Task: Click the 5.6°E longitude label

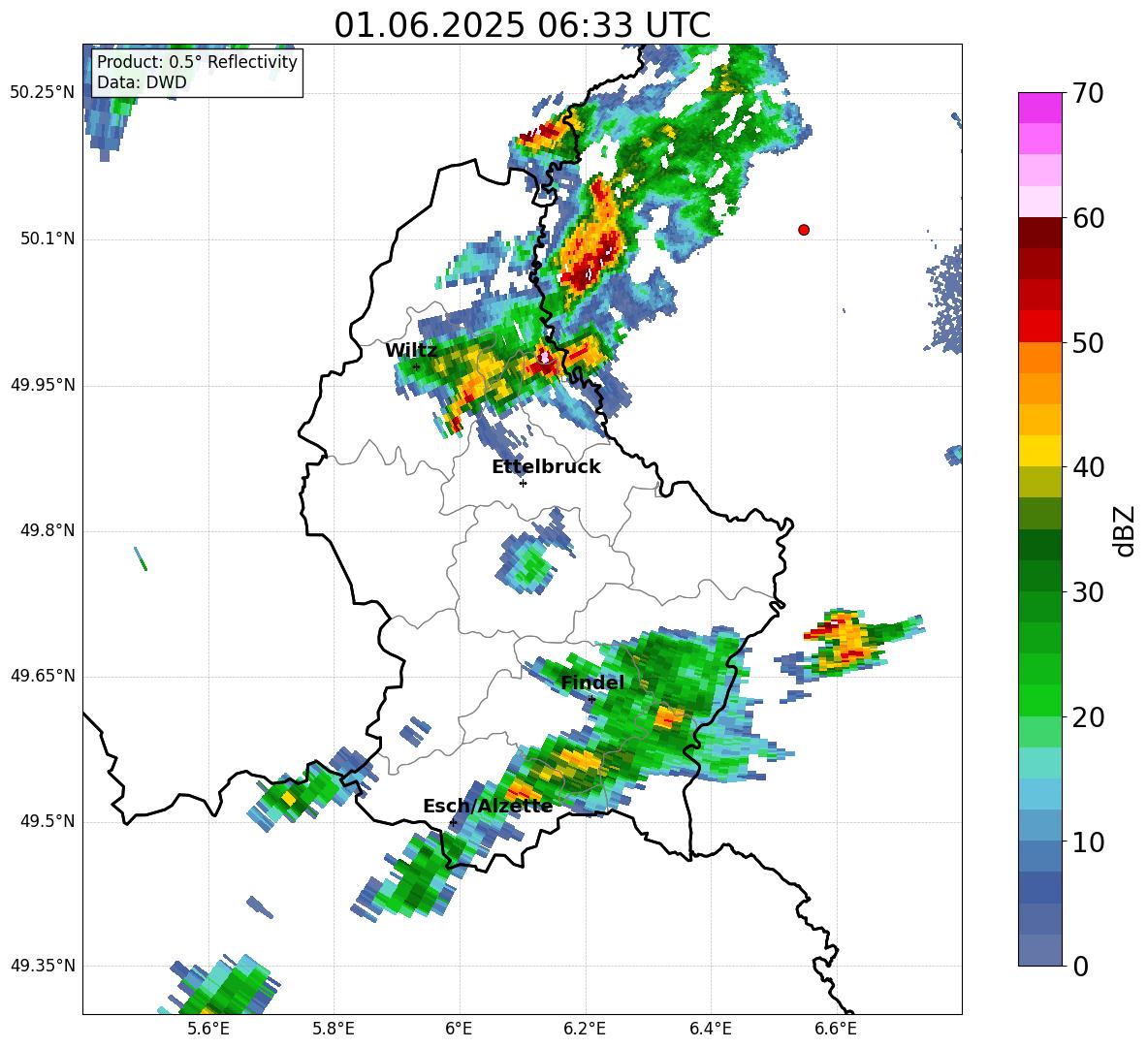Action: coord(208,1029)
